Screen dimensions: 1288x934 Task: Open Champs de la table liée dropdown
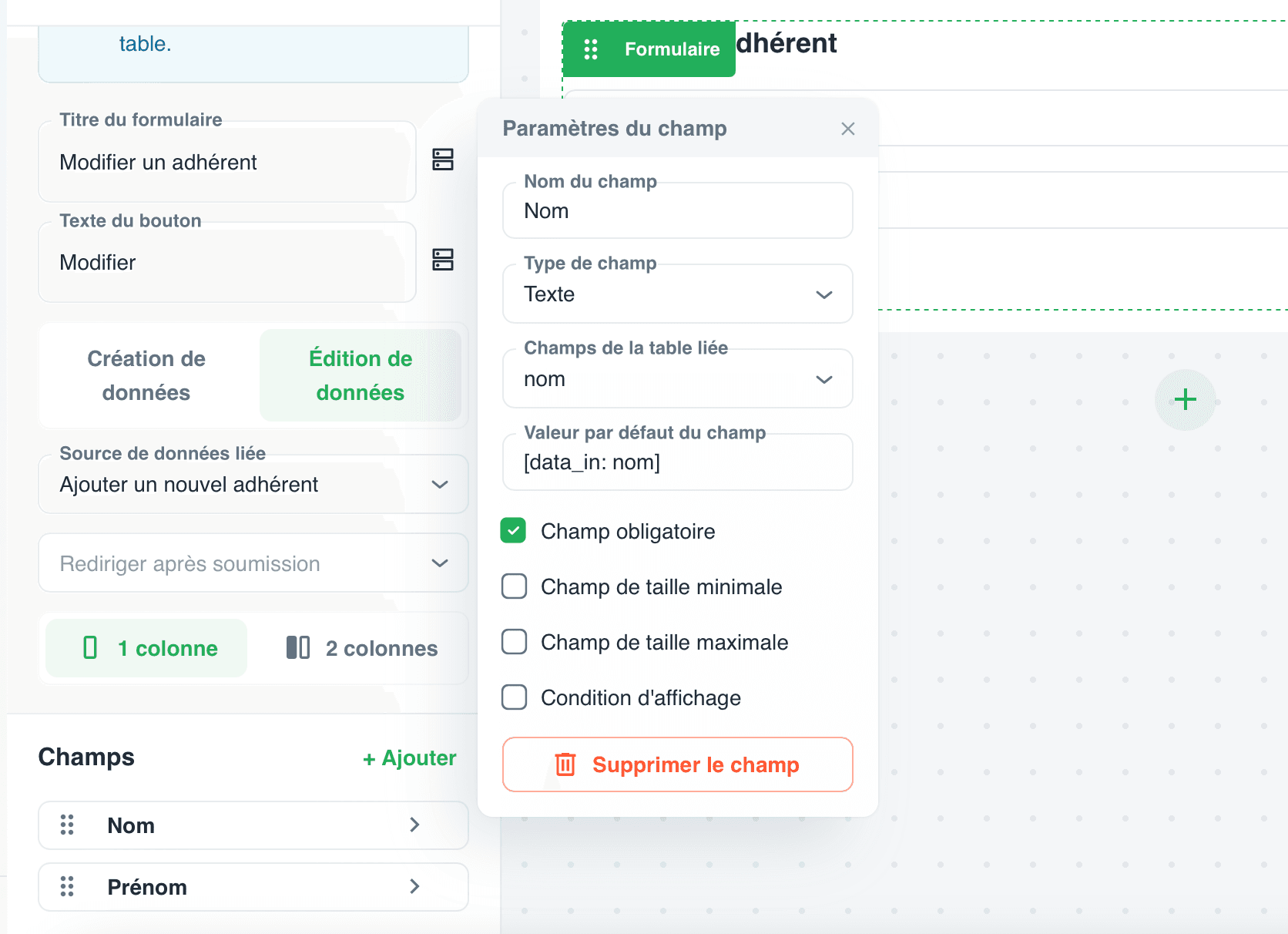678,379
